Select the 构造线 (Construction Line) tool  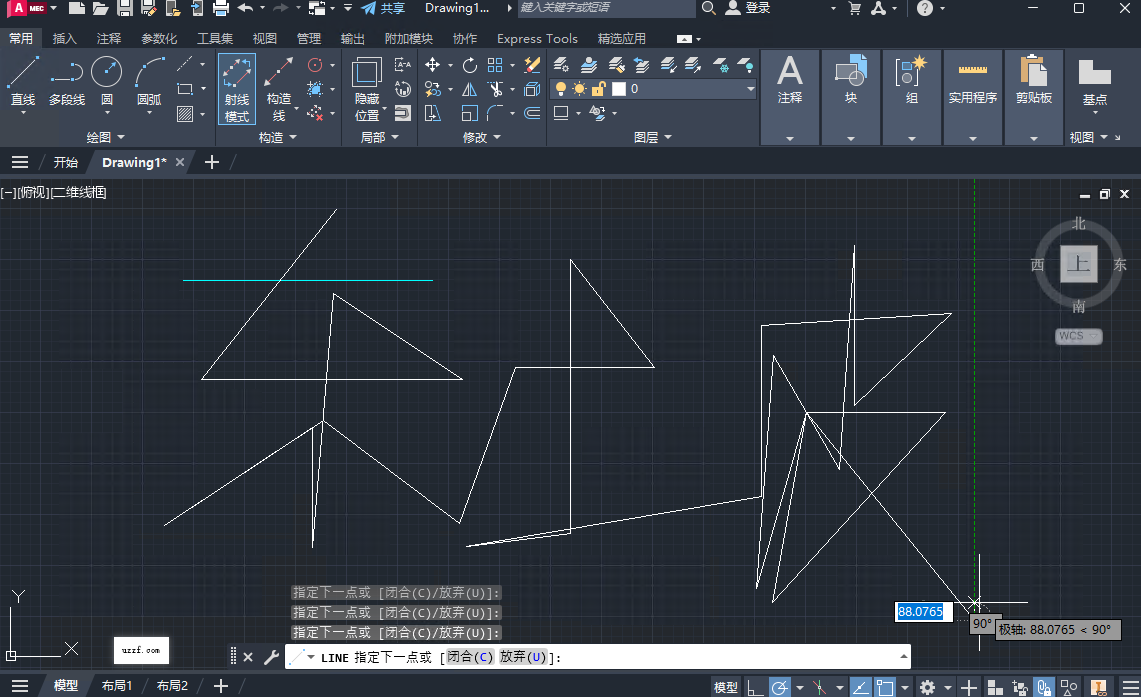click(x=277, y=88)
